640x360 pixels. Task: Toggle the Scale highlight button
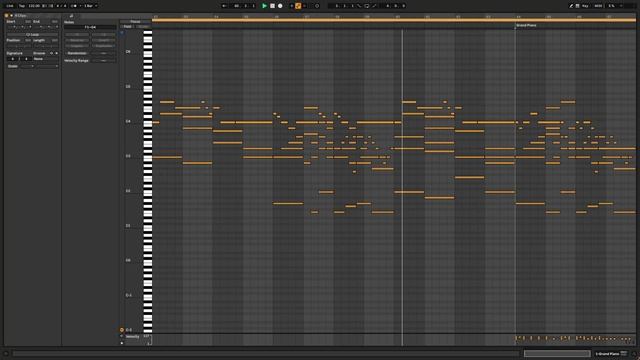point(143,27)
